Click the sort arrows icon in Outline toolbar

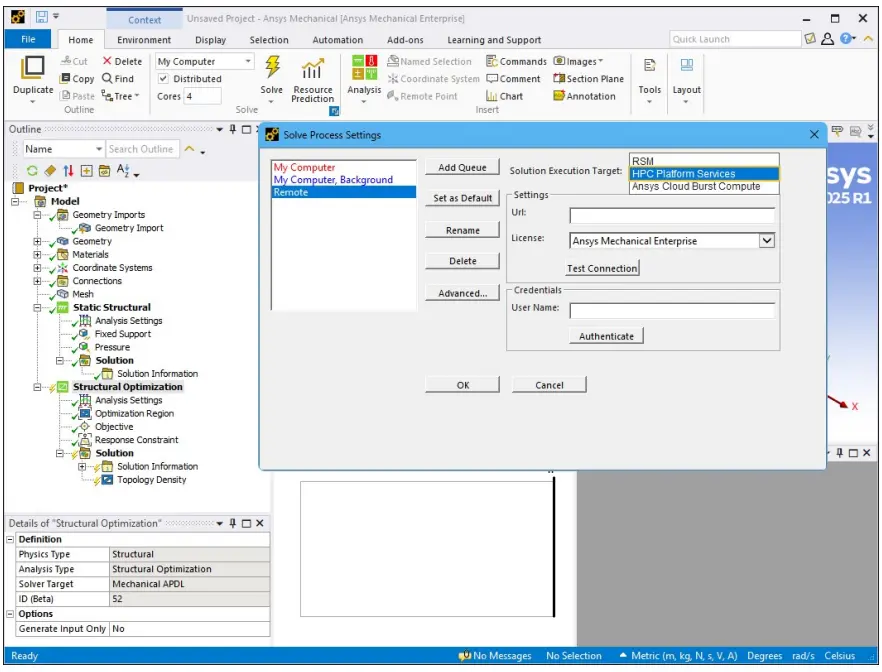tap(68, 170)
